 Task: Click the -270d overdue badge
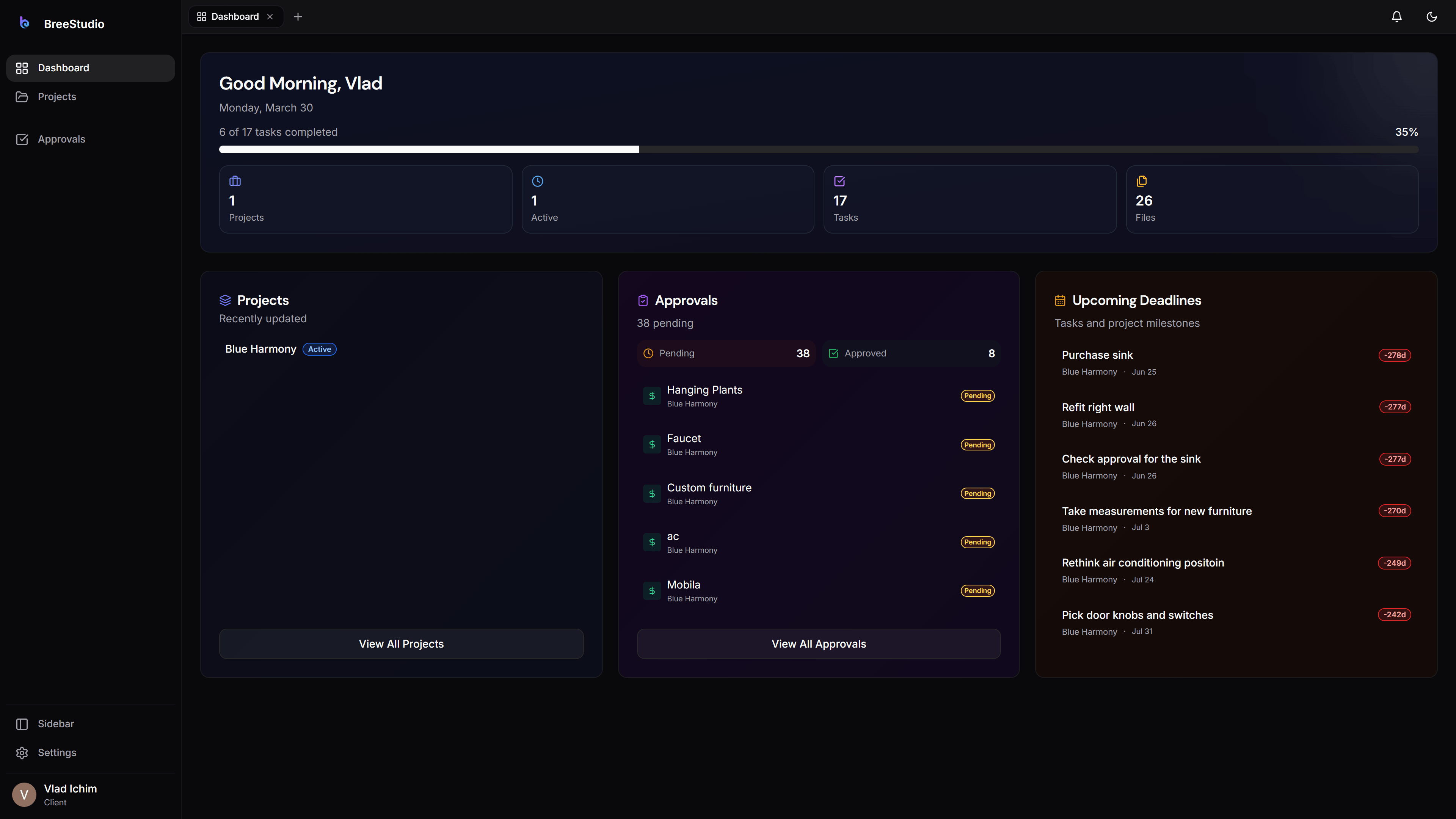1395,510
